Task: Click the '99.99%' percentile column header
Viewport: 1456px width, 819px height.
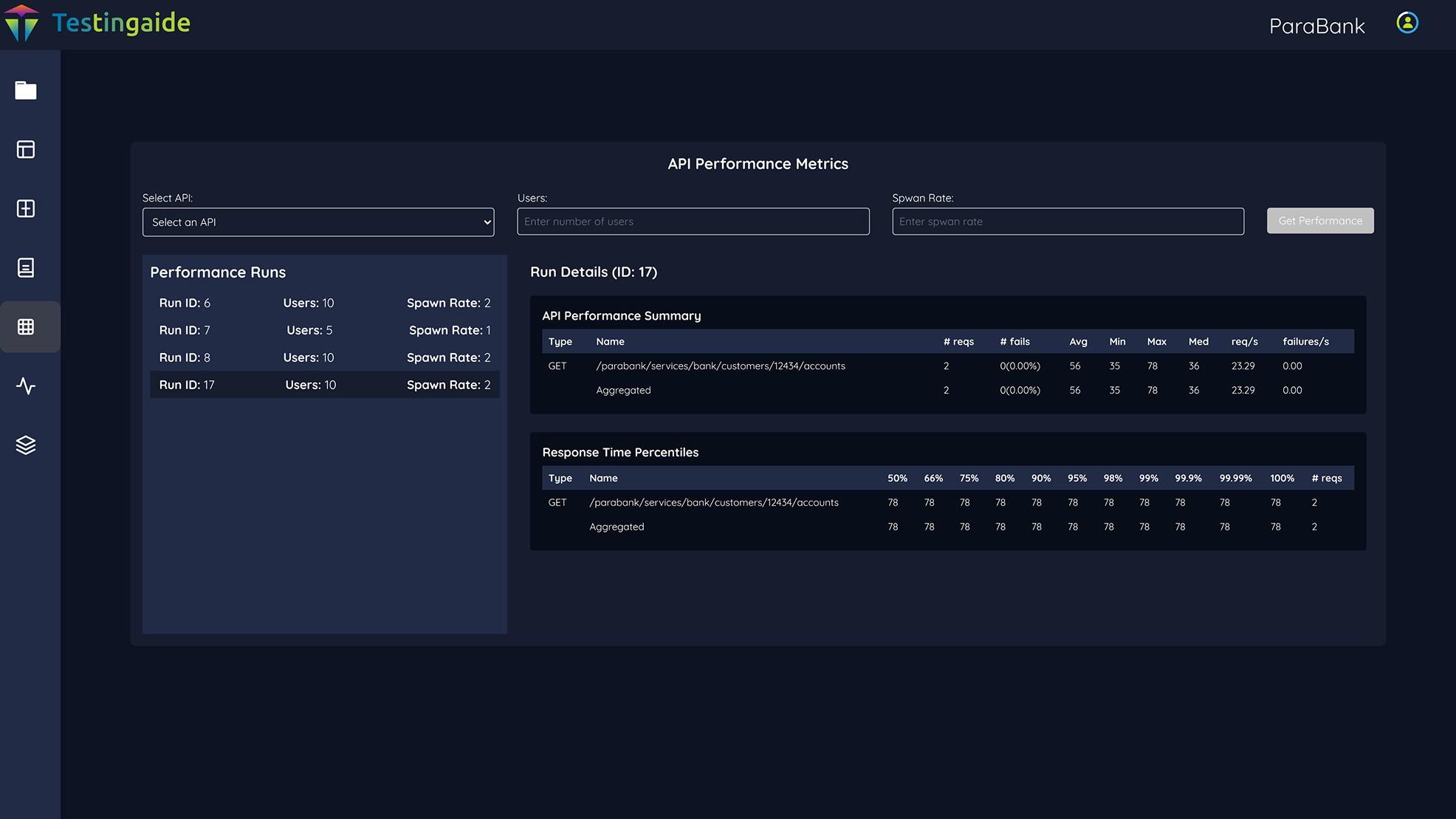Action: pyautogui.click(x=1235, y=478)
